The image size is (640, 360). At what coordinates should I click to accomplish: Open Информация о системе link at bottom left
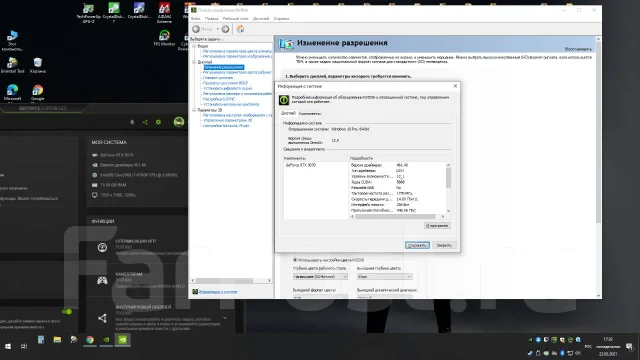(x=218, y=292)
